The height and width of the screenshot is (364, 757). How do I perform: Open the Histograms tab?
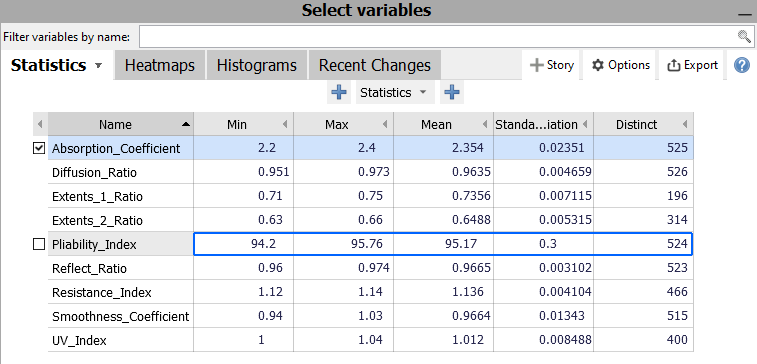(257, 65)
